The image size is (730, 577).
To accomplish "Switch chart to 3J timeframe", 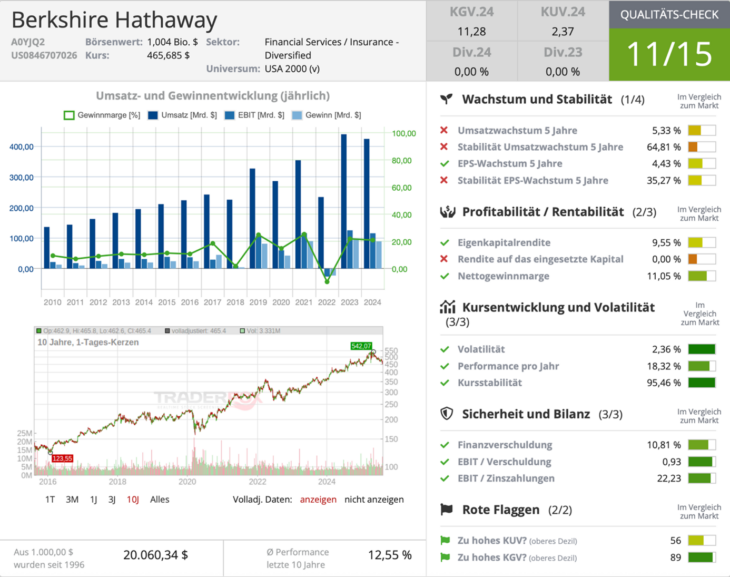I will (112, 499).
